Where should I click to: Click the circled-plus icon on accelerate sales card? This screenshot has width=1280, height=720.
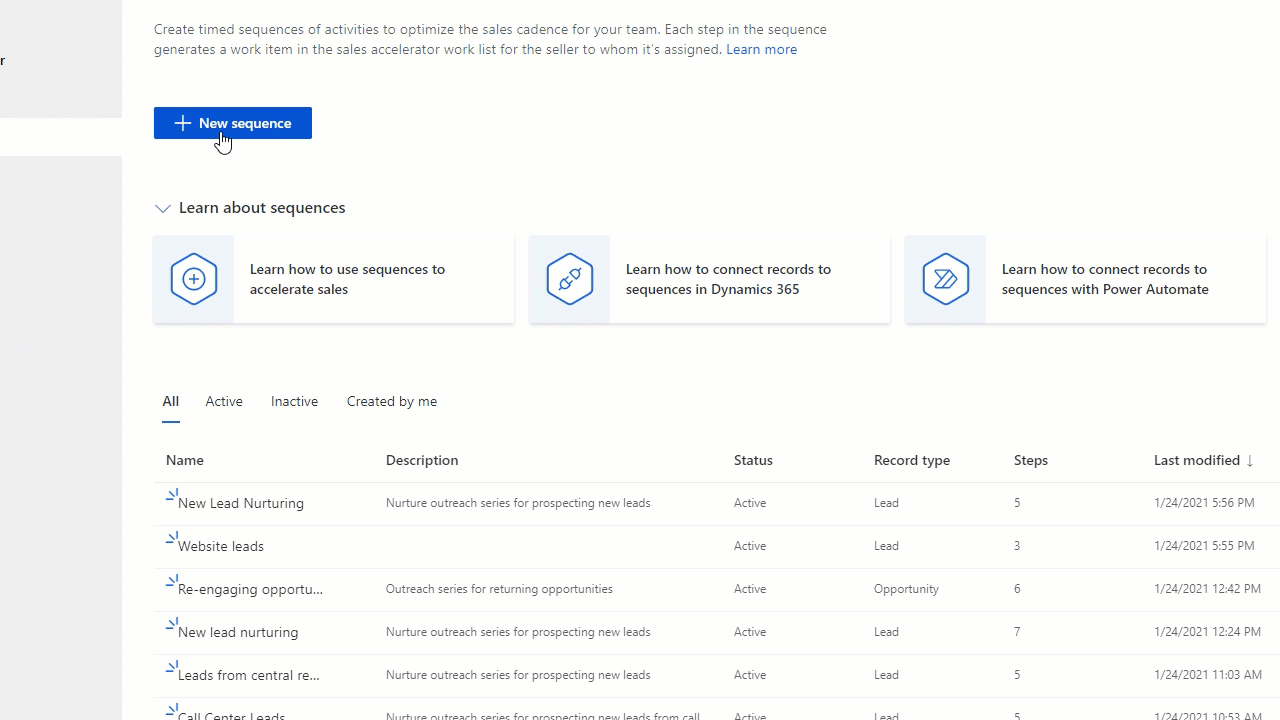coord(193,279)
